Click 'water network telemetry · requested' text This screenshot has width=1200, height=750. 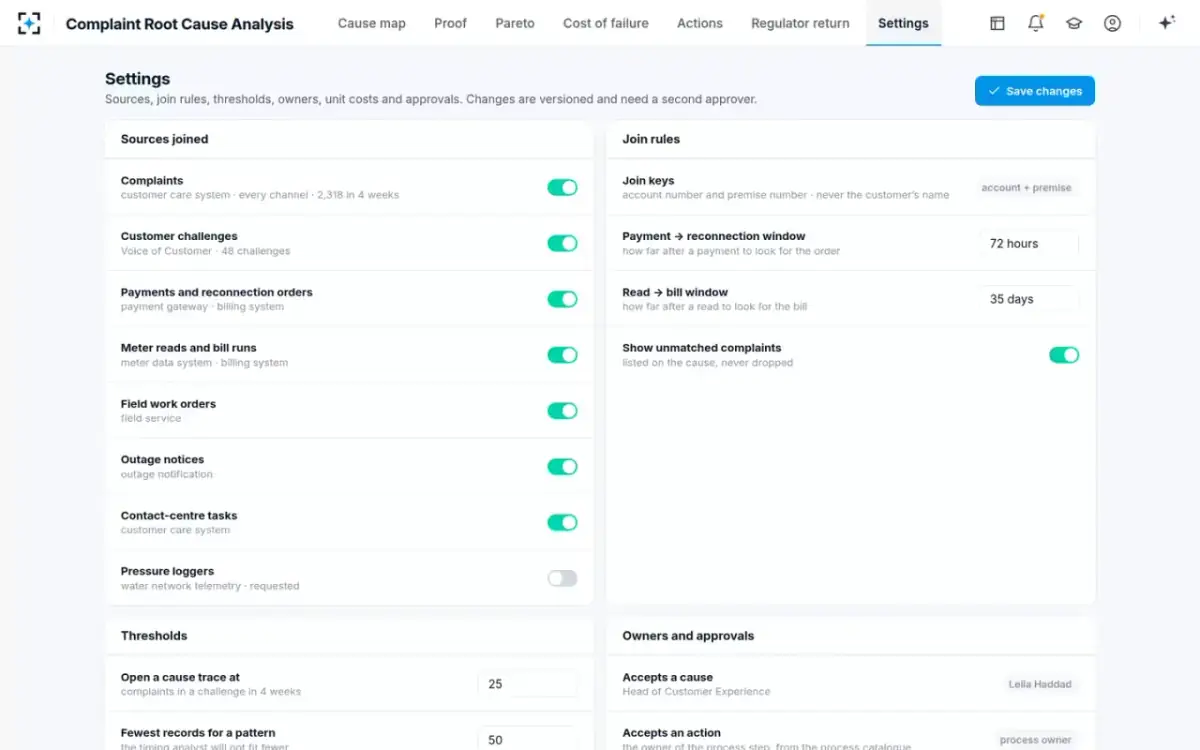coord(210,586)
